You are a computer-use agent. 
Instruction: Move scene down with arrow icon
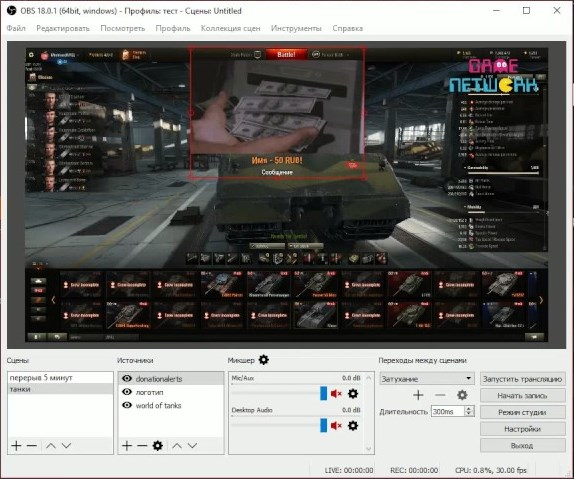(x=66, y=446)
